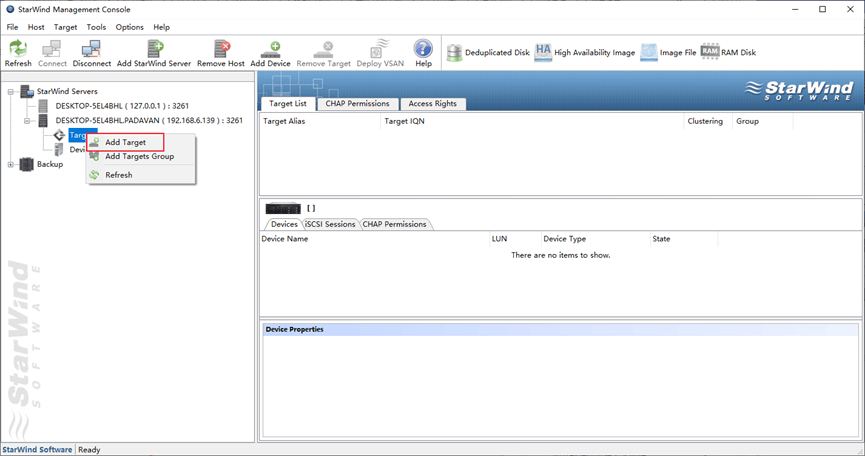This screenshot has width=865, height=456.
Task: Switch to lower CHAP Permissions tab
Action: [394, 224]
